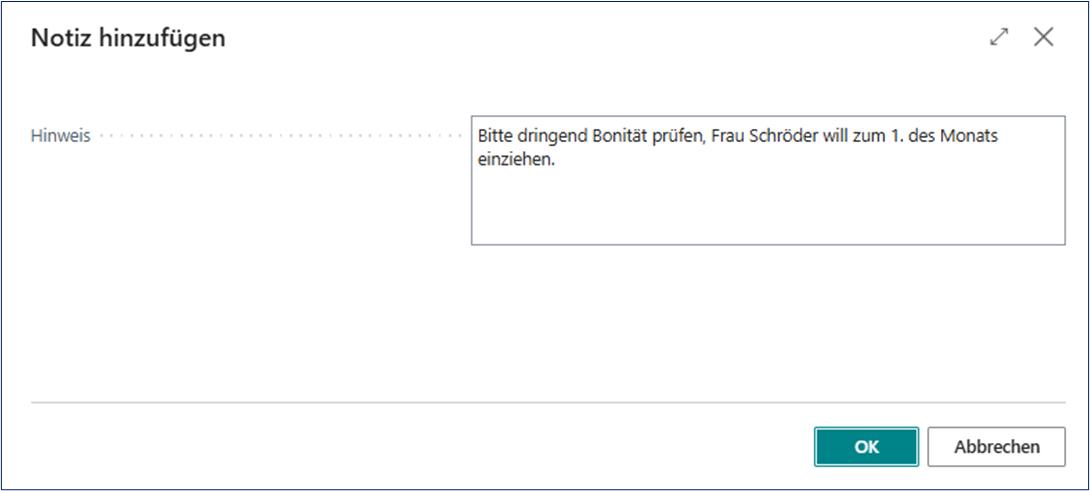Confirm the note with OK

click(x=866, y=447)
